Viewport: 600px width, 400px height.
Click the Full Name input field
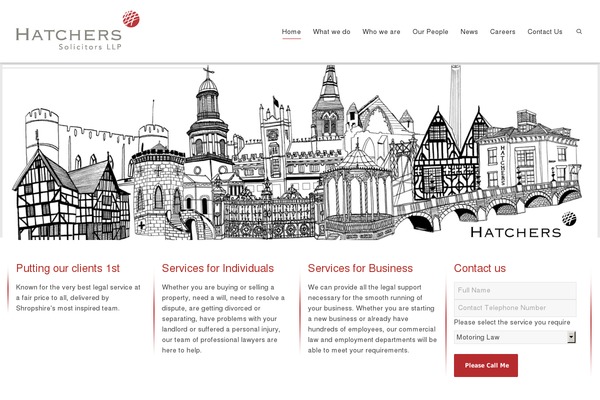pos(515,291)
